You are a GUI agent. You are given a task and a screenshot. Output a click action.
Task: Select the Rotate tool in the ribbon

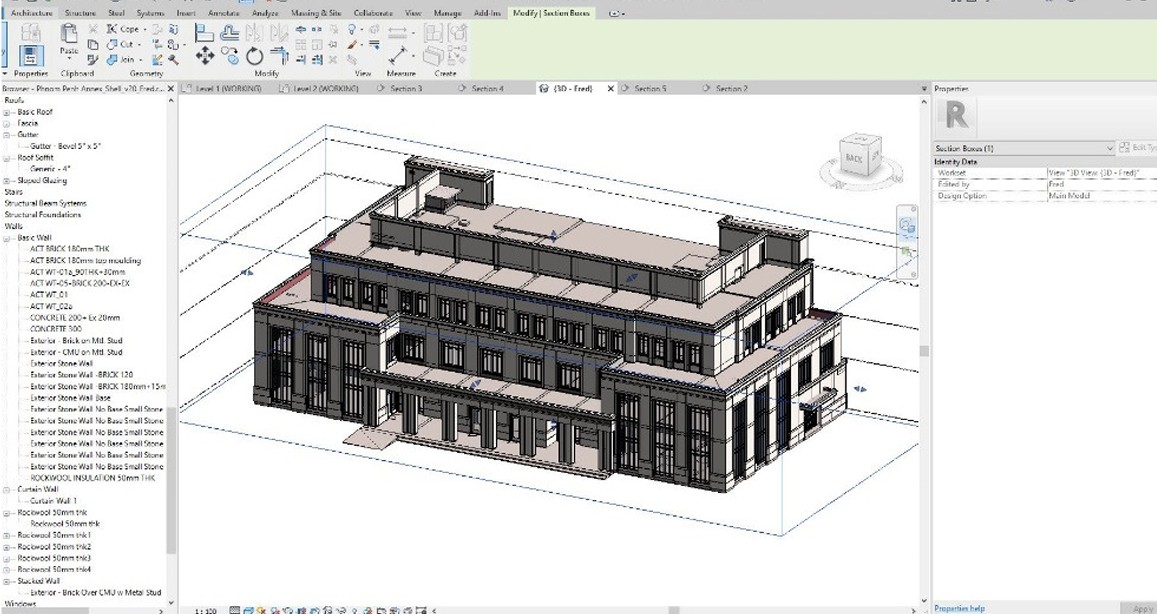254,56
